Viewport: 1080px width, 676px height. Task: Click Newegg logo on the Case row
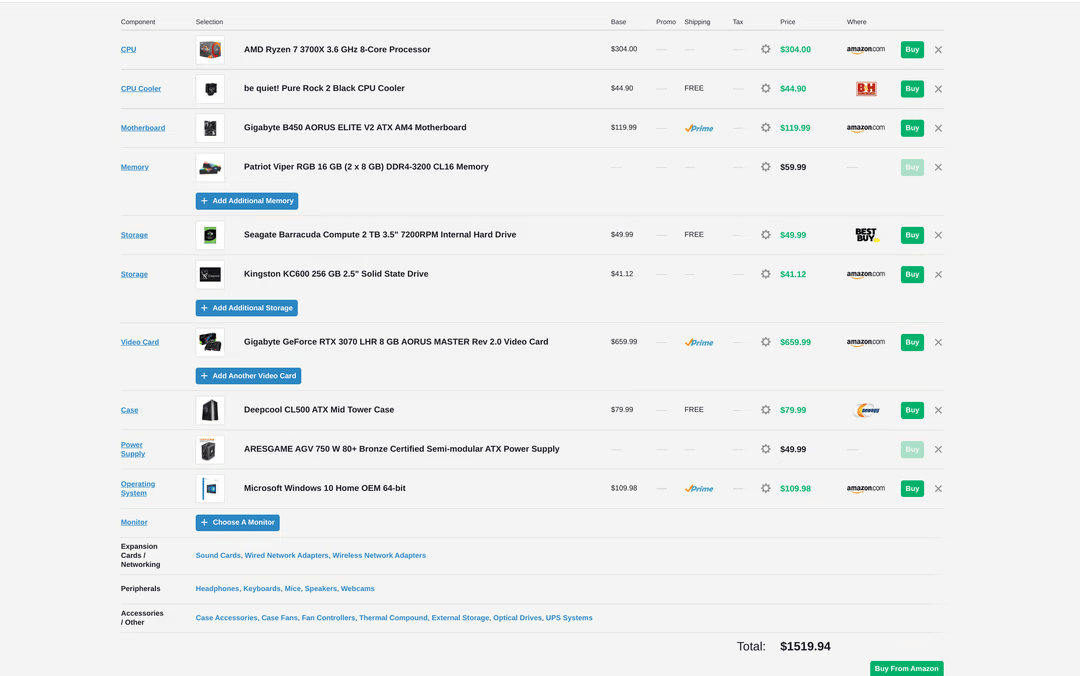coord(866,410)
